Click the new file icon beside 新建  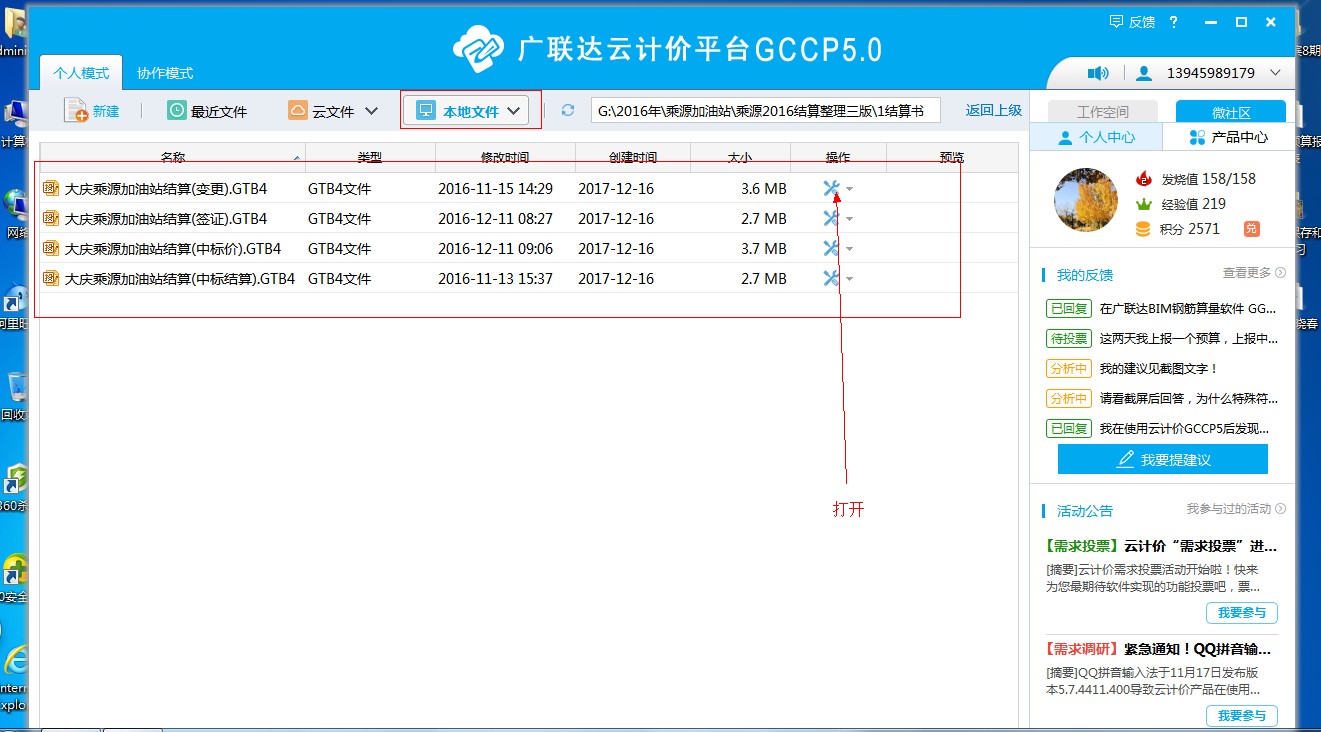(x=76, y=110)
